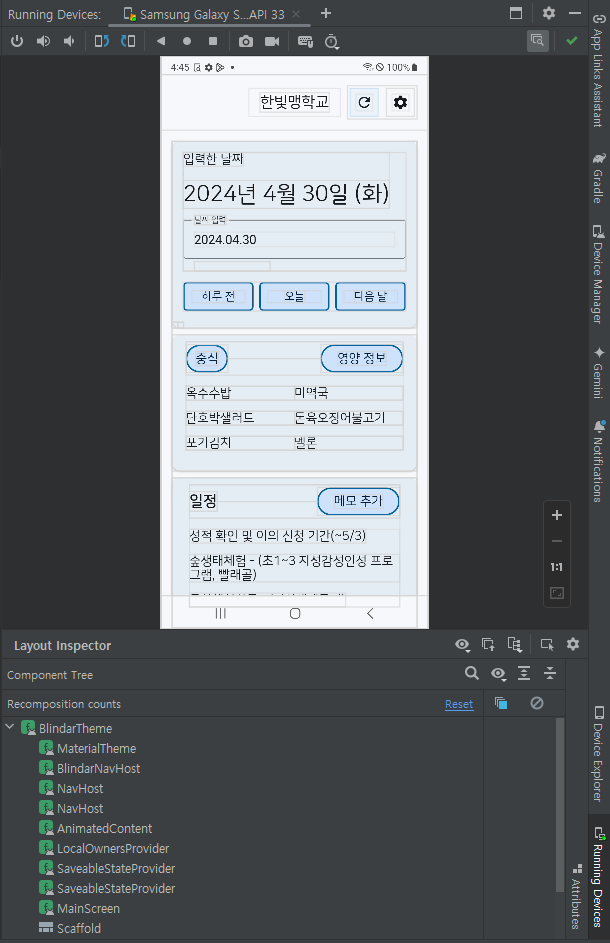Viewport: 610px width, 943px height.
Task: Click the refresh icon in the app header
Action: pyautogui.click(x=364, y=102)
